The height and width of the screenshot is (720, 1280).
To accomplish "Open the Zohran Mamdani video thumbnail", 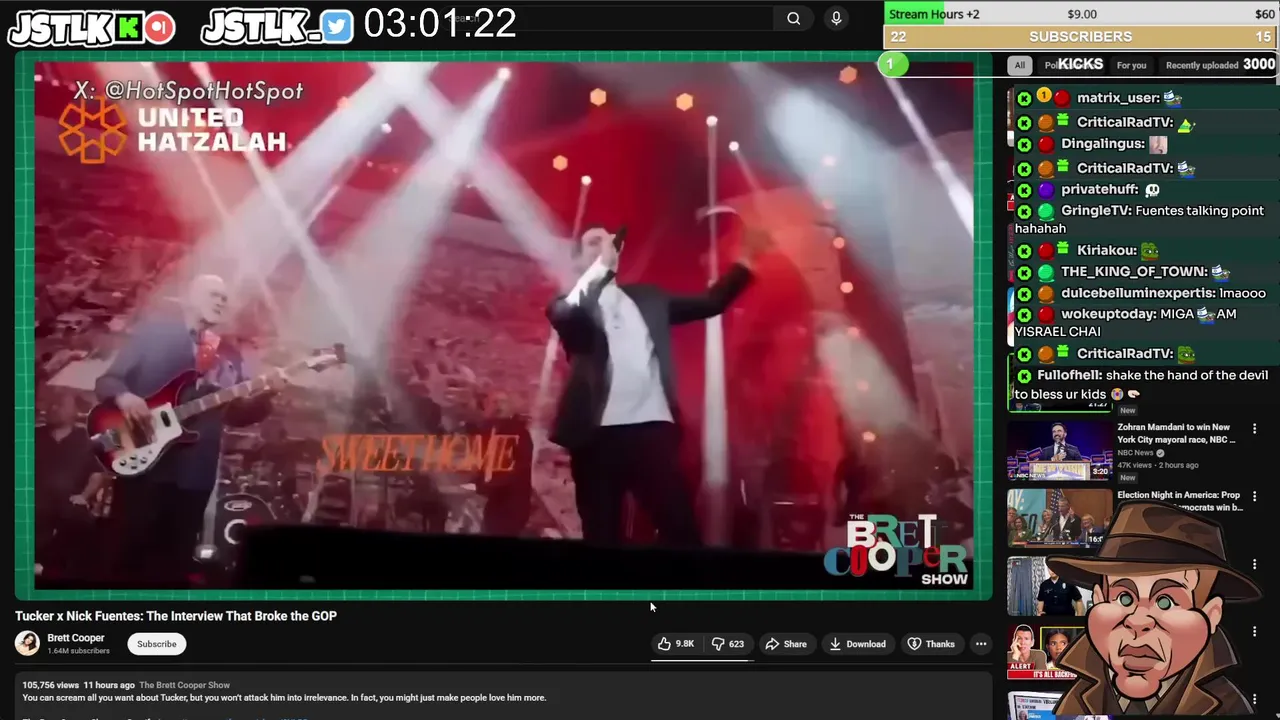I will click(1059, 450).
